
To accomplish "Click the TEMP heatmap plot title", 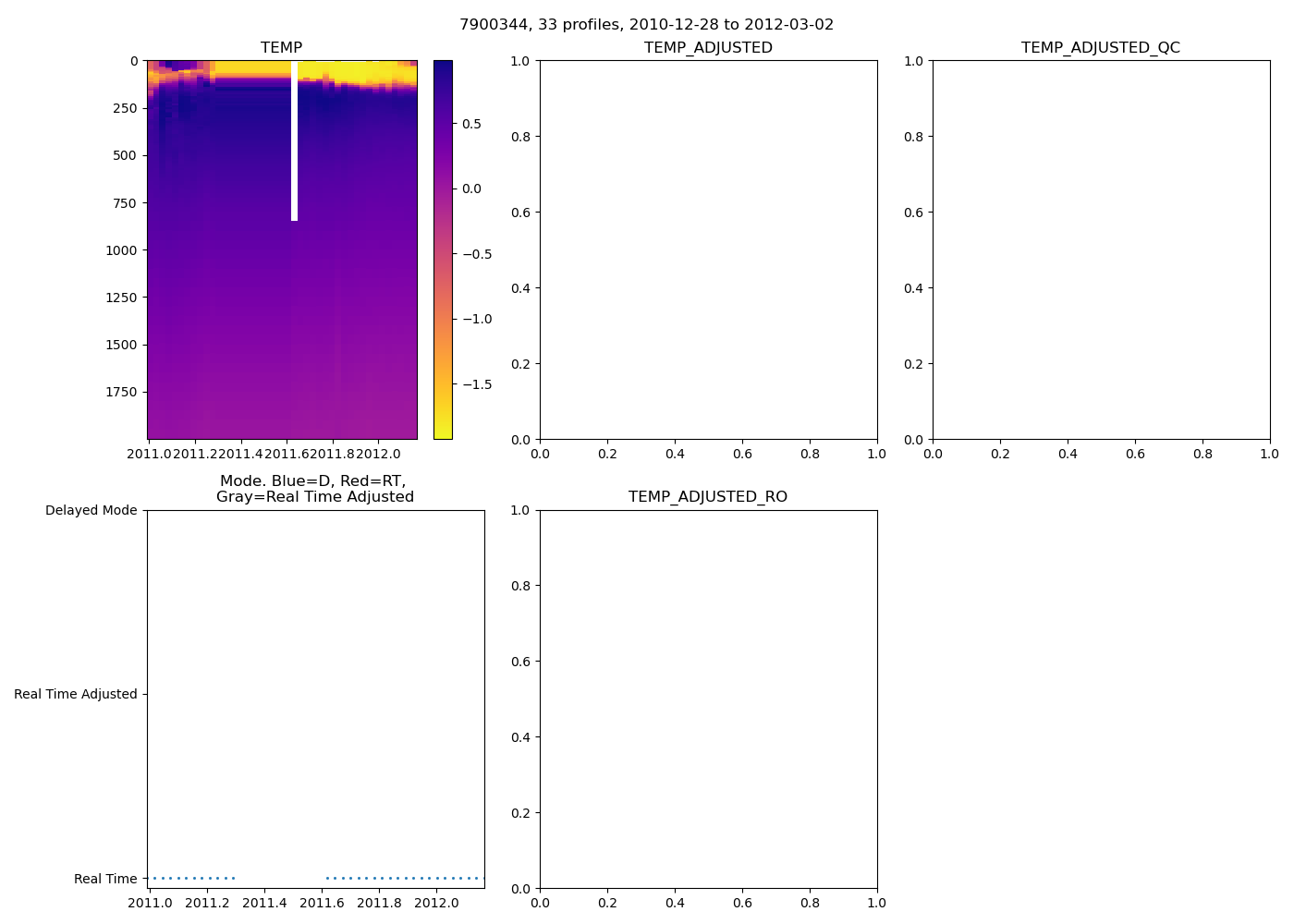I will click(281, 48).
